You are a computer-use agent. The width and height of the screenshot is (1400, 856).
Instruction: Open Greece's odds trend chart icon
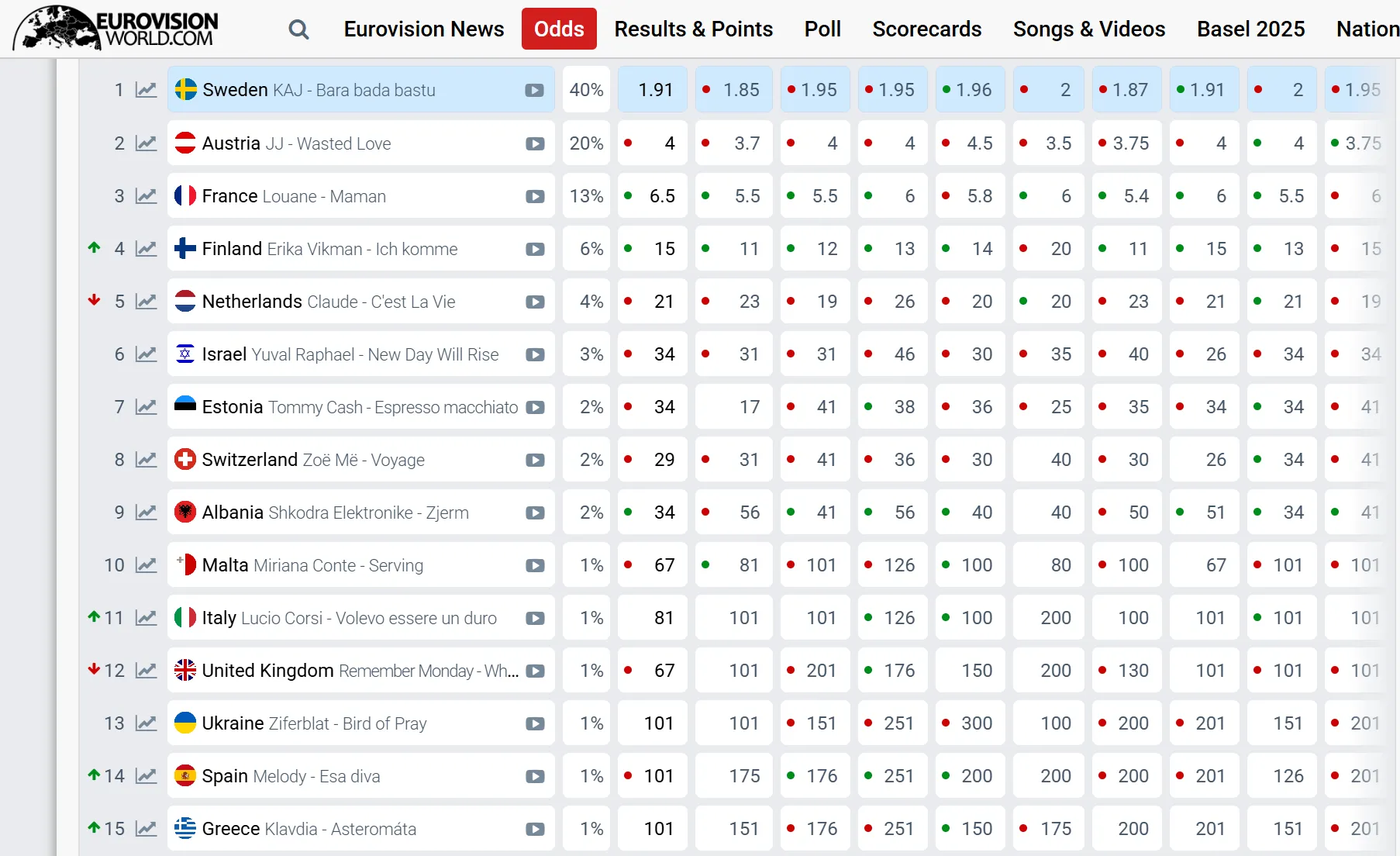pos(146,829)
